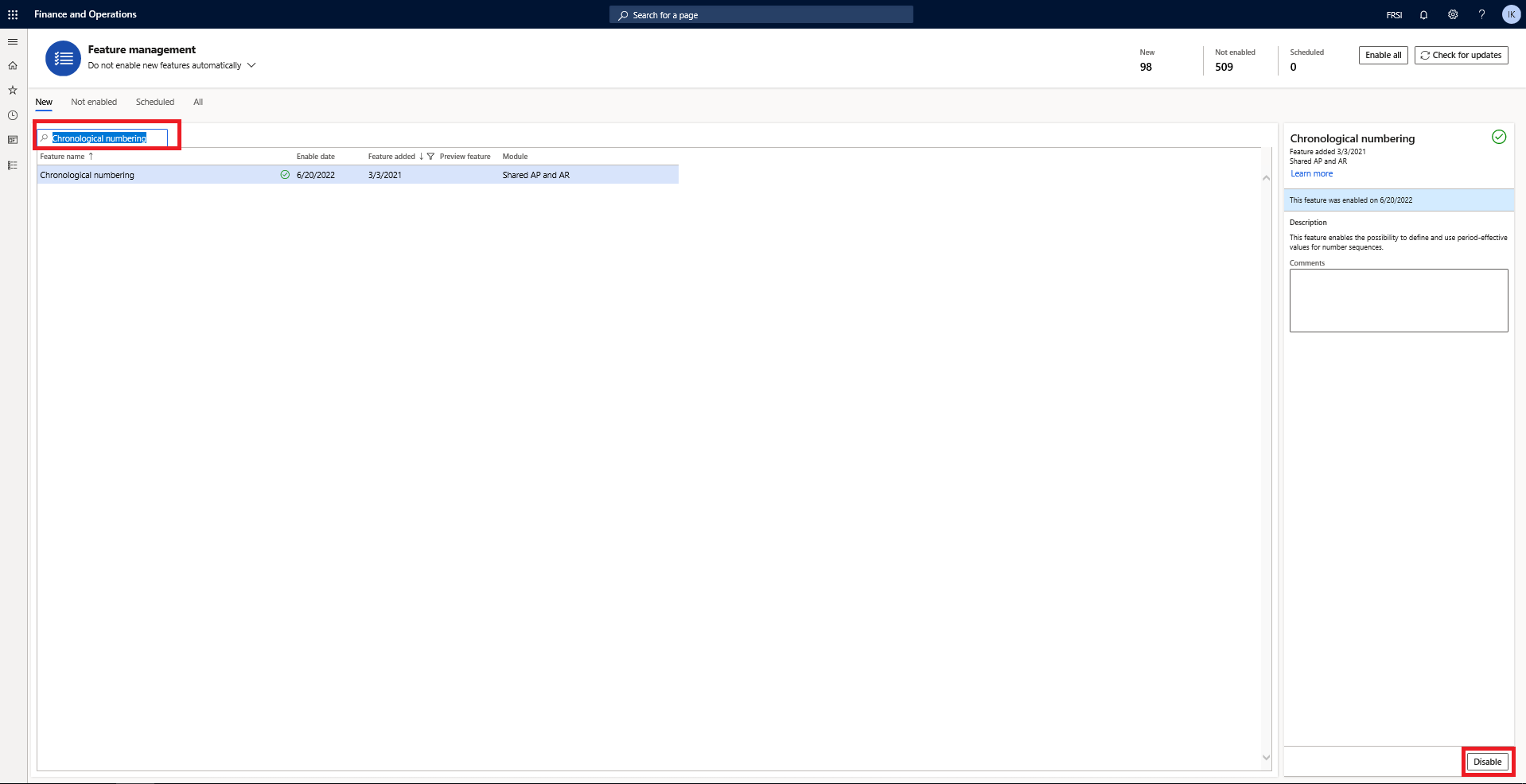The width and height of the screenshot is (1526, 784).
Task: Click the grid scroll down arrow
Action: 1266,758
